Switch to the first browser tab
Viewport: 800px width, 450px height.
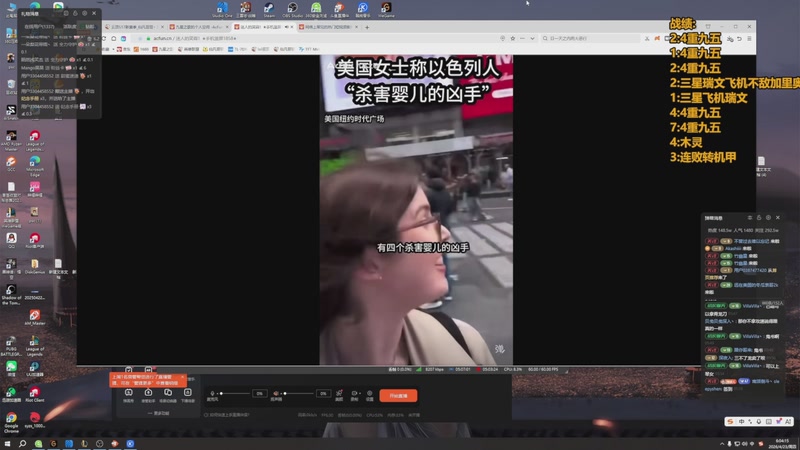click(x=134, y=27)
